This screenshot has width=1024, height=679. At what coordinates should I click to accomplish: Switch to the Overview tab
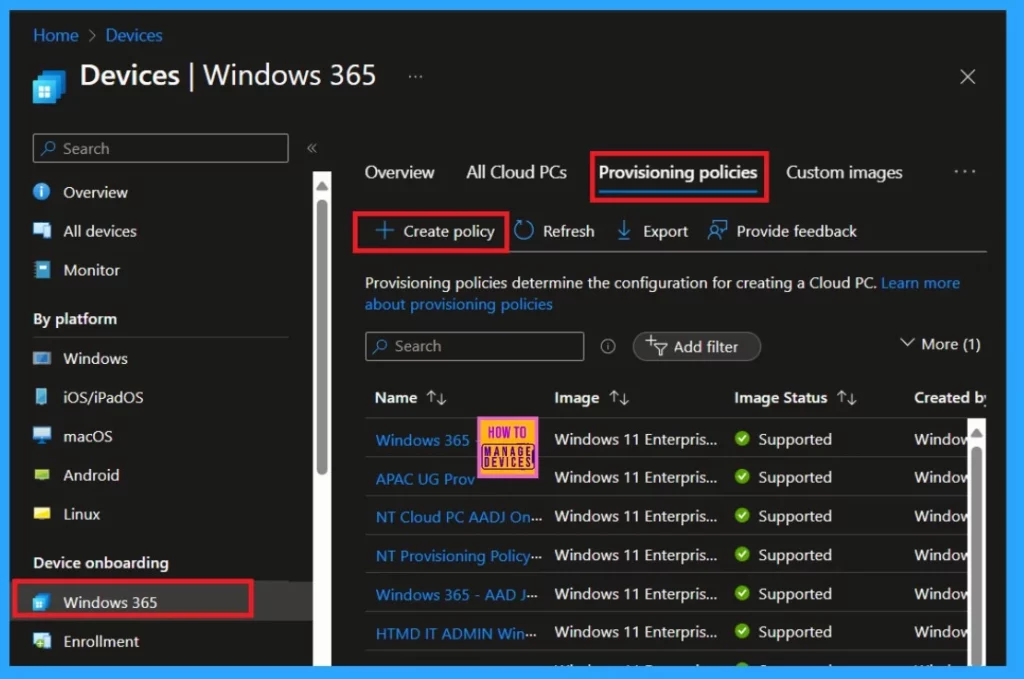(399, 172)
